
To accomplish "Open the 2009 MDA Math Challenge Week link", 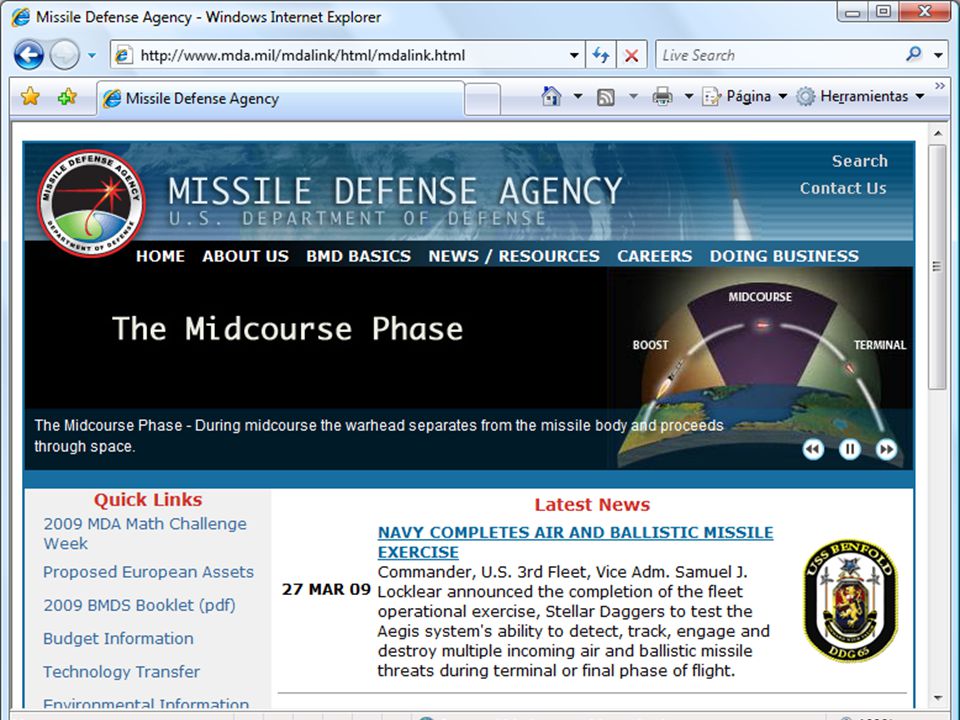I will click(144, 533).
